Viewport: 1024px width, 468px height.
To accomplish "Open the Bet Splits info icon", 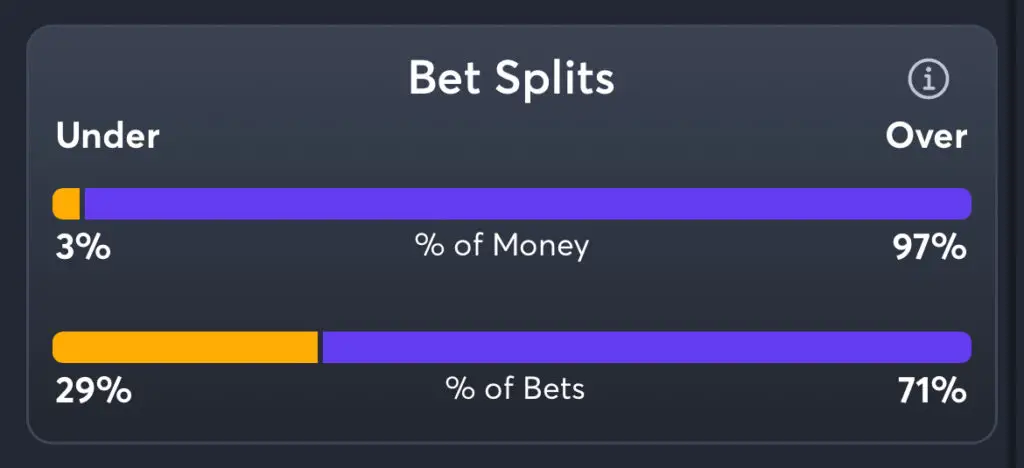I will click(928, 80).
